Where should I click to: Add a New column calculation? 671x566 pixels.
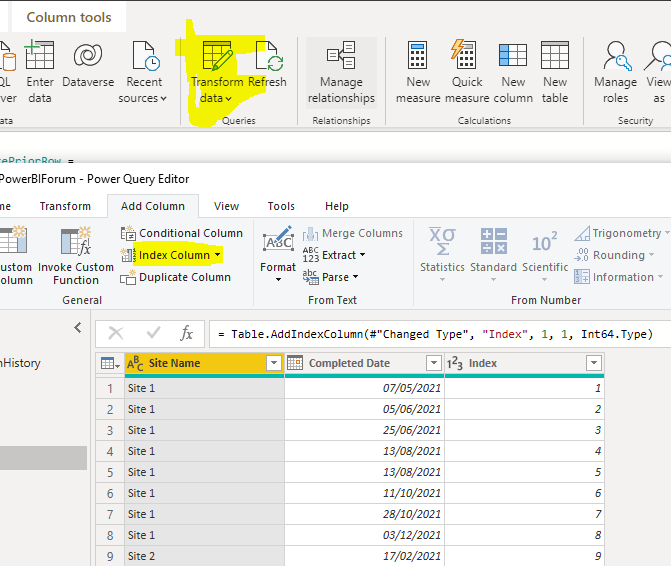(513, 73)
